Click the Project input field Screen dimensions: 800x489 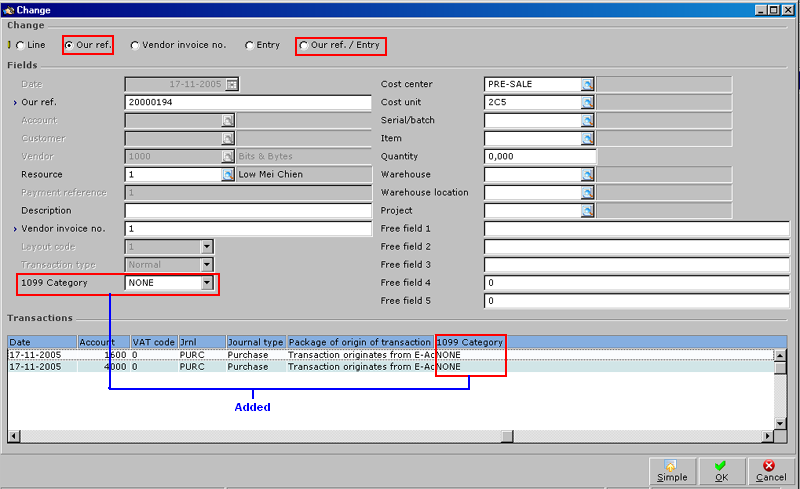533,210
